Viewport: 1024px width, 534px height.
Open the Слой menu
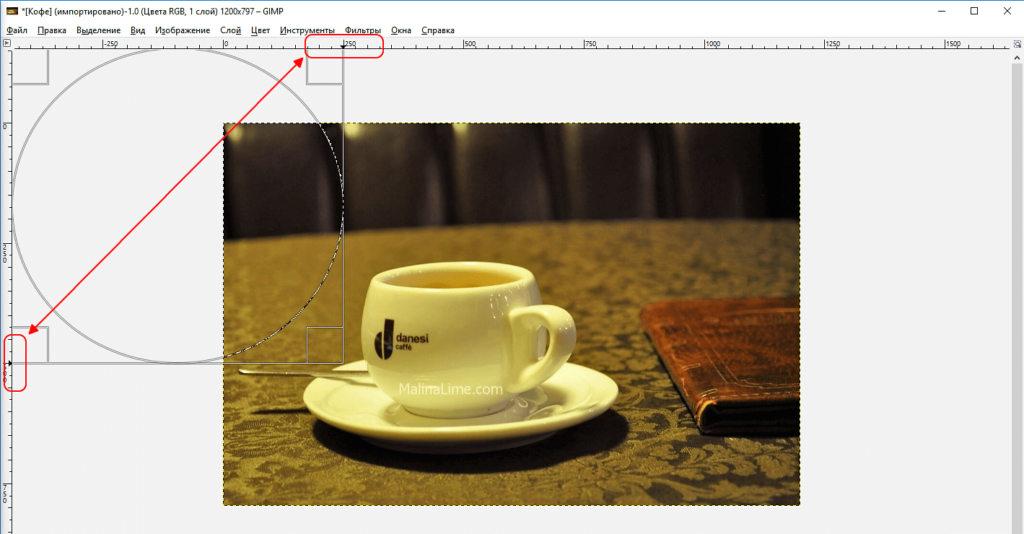pos(231,30)
